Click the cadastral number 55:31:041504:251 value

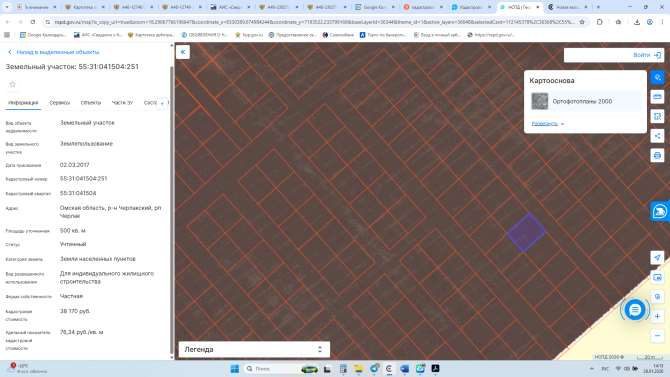(x=83, y=179)
